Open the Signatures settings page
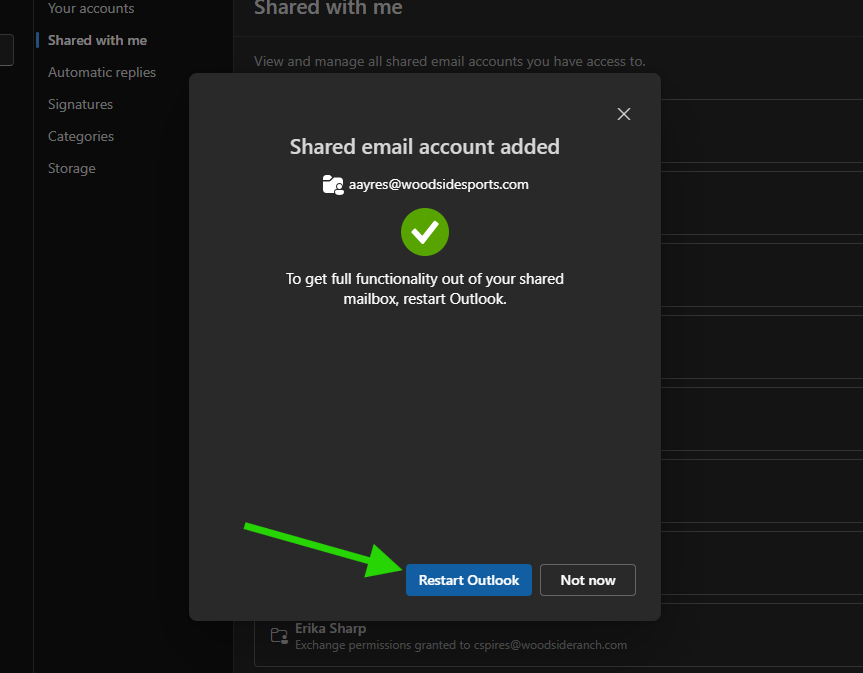This screenshot has width=863, height=673. coord(80,104)
